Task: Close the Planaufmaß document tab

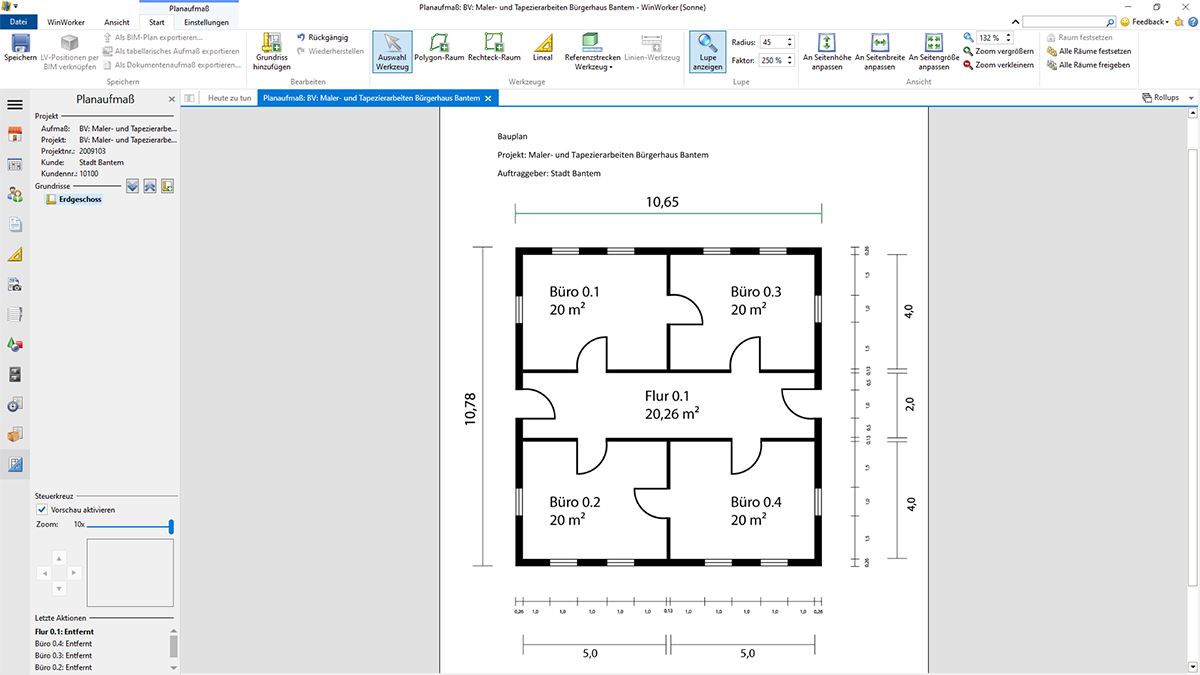Action: coord(488,98)
